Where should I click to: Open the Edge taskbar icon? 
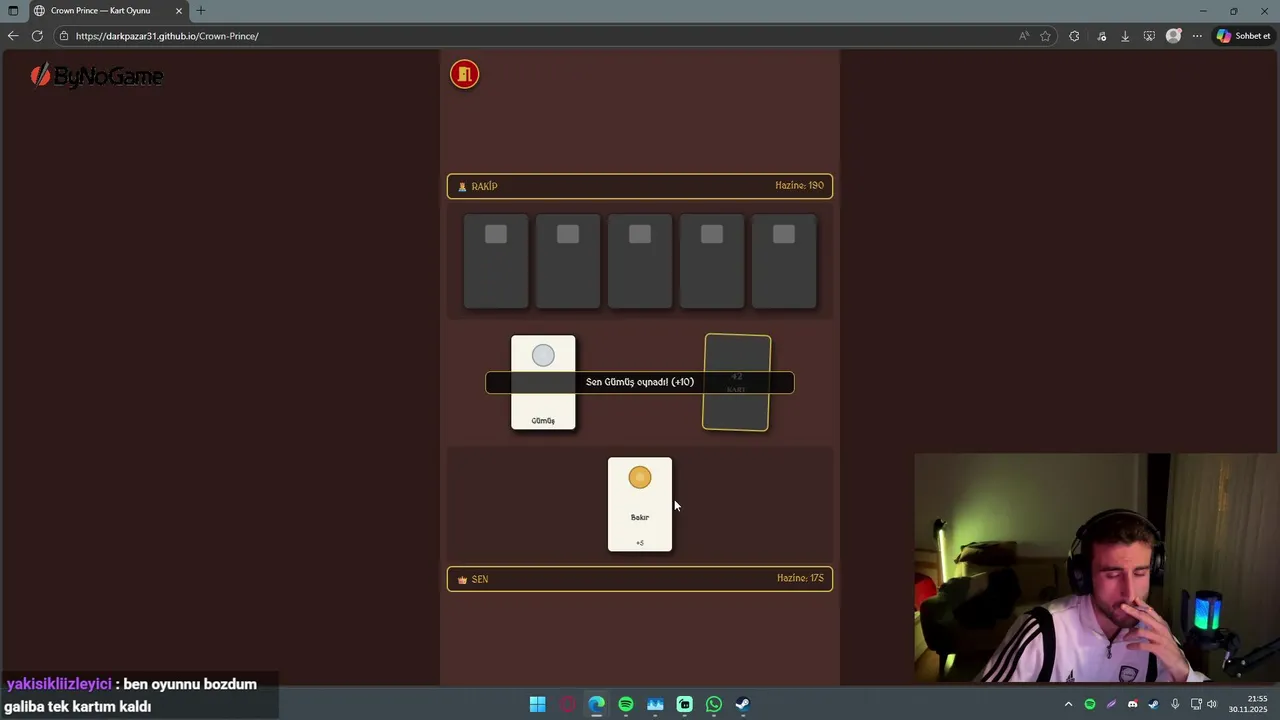[x=597, y=704]
